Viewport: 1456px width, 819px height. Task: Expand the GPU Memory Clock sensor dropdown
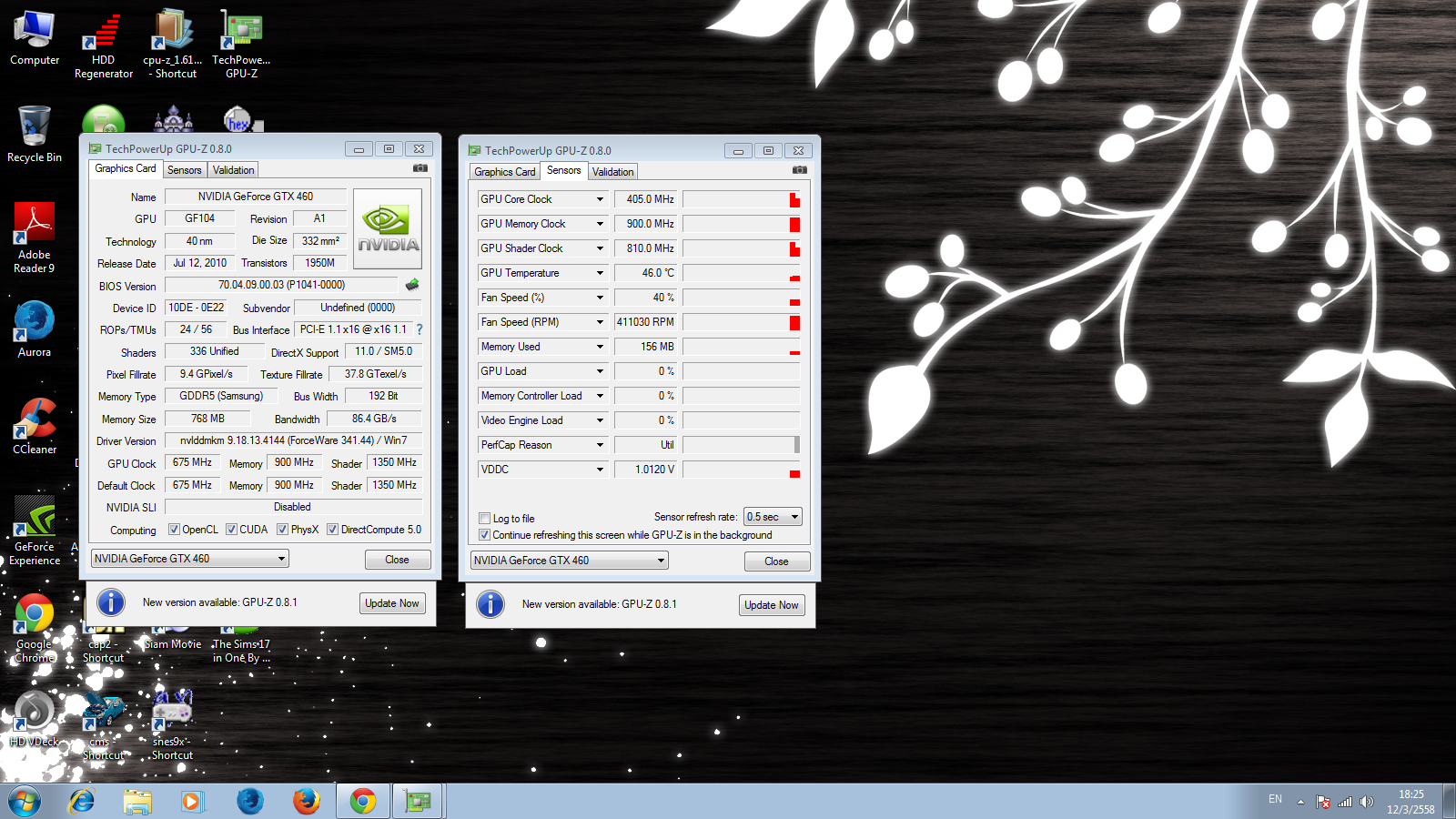tap(600, 224)
